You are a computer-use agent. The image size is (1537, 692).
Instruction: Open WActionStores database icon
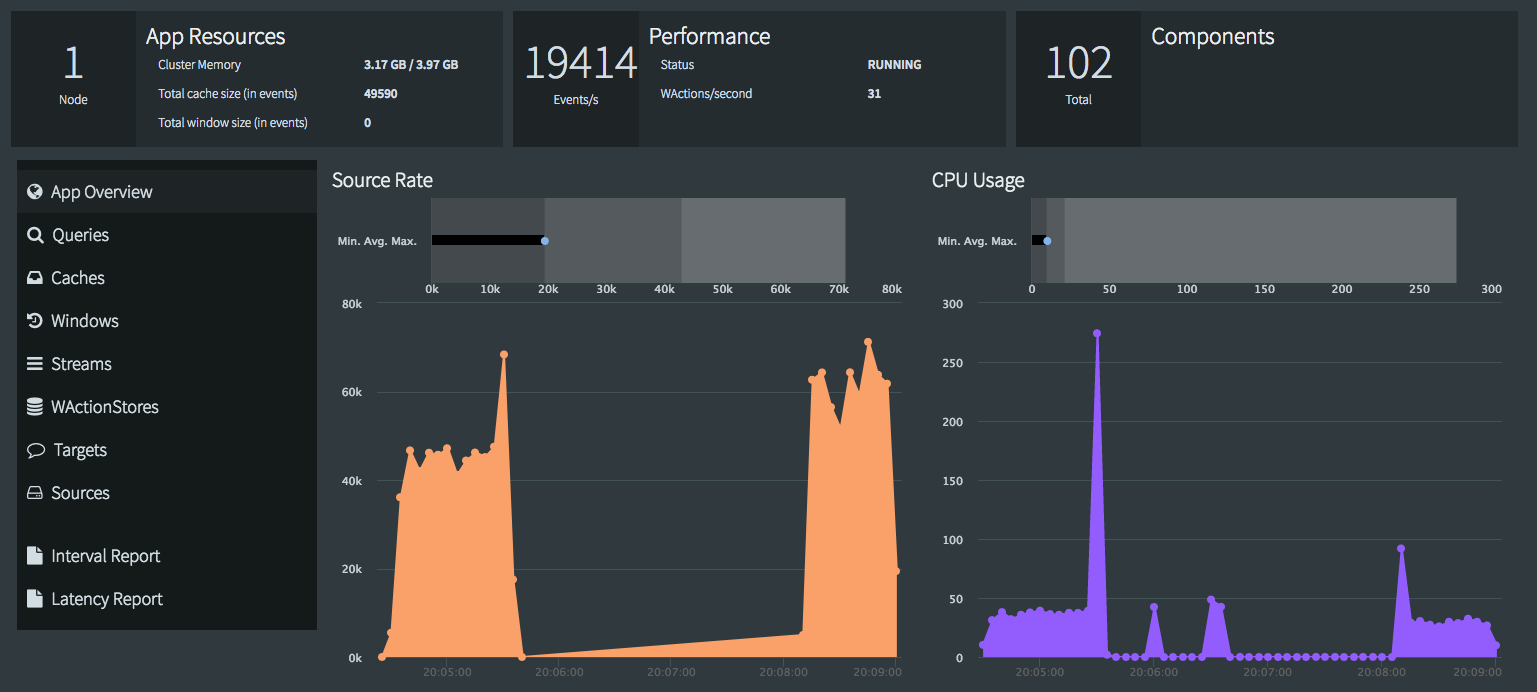35,406
